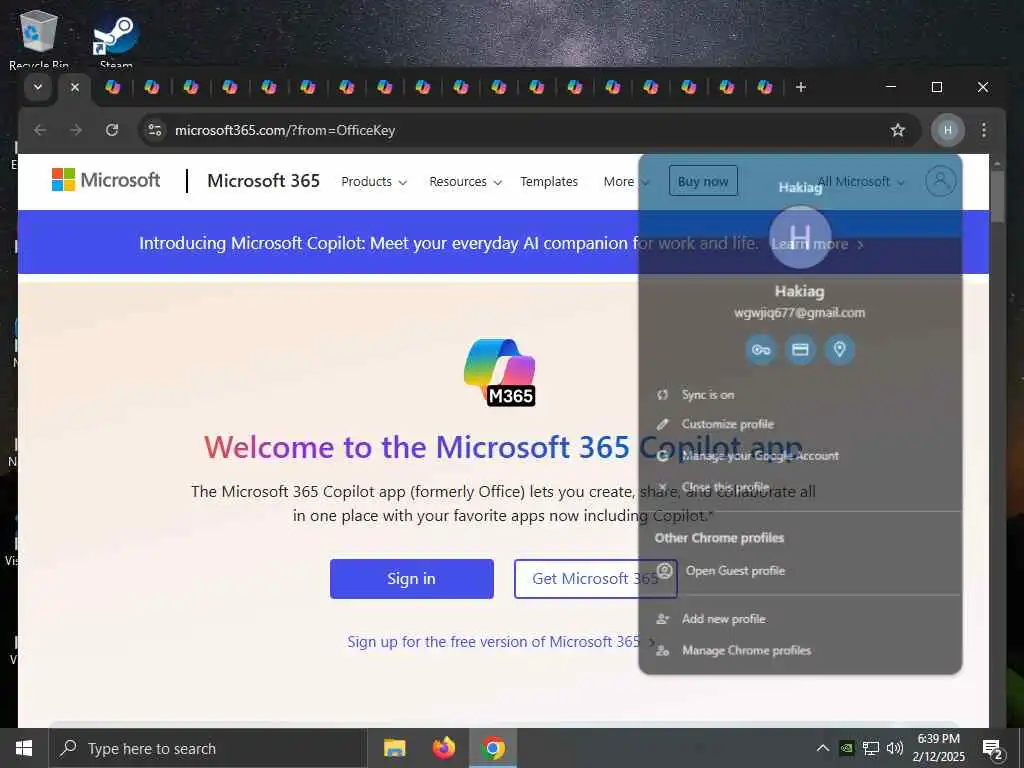Image resolution: width=1024 pixels, height=768 pixels.
Task: Open the clock showing 6:39 PM
Action: 940,748
